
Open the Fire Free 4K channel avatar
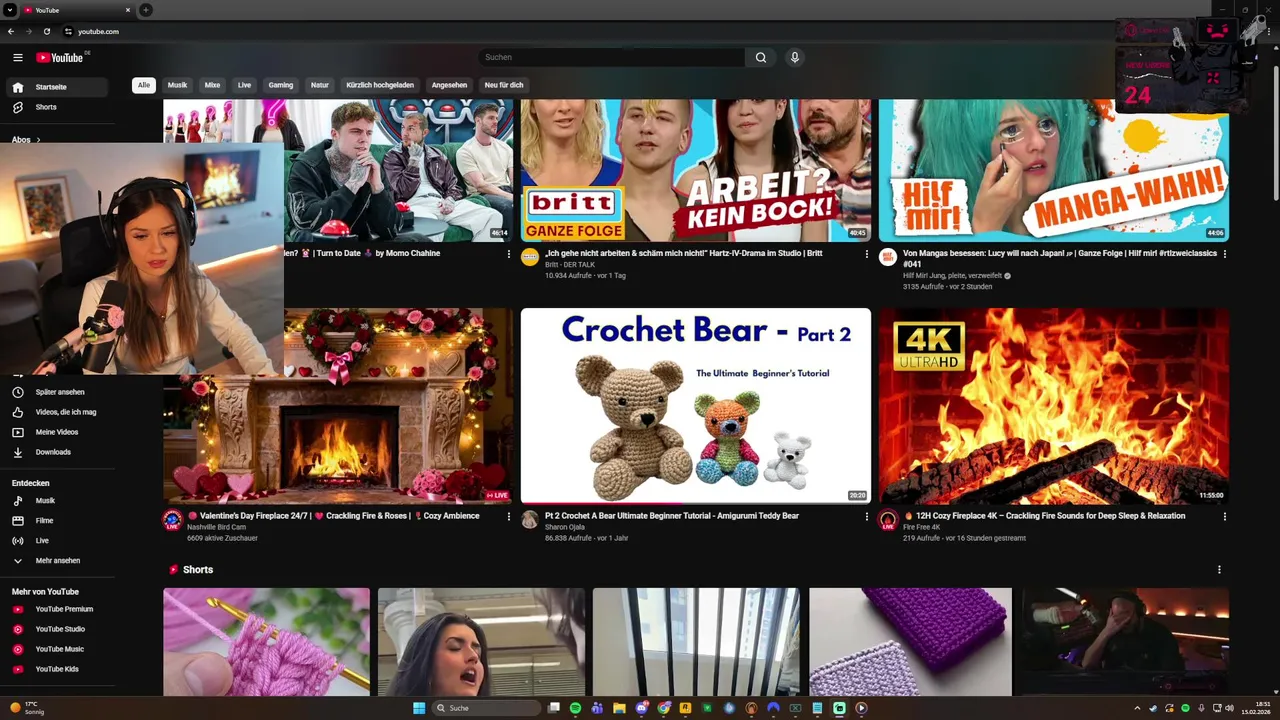888,520
